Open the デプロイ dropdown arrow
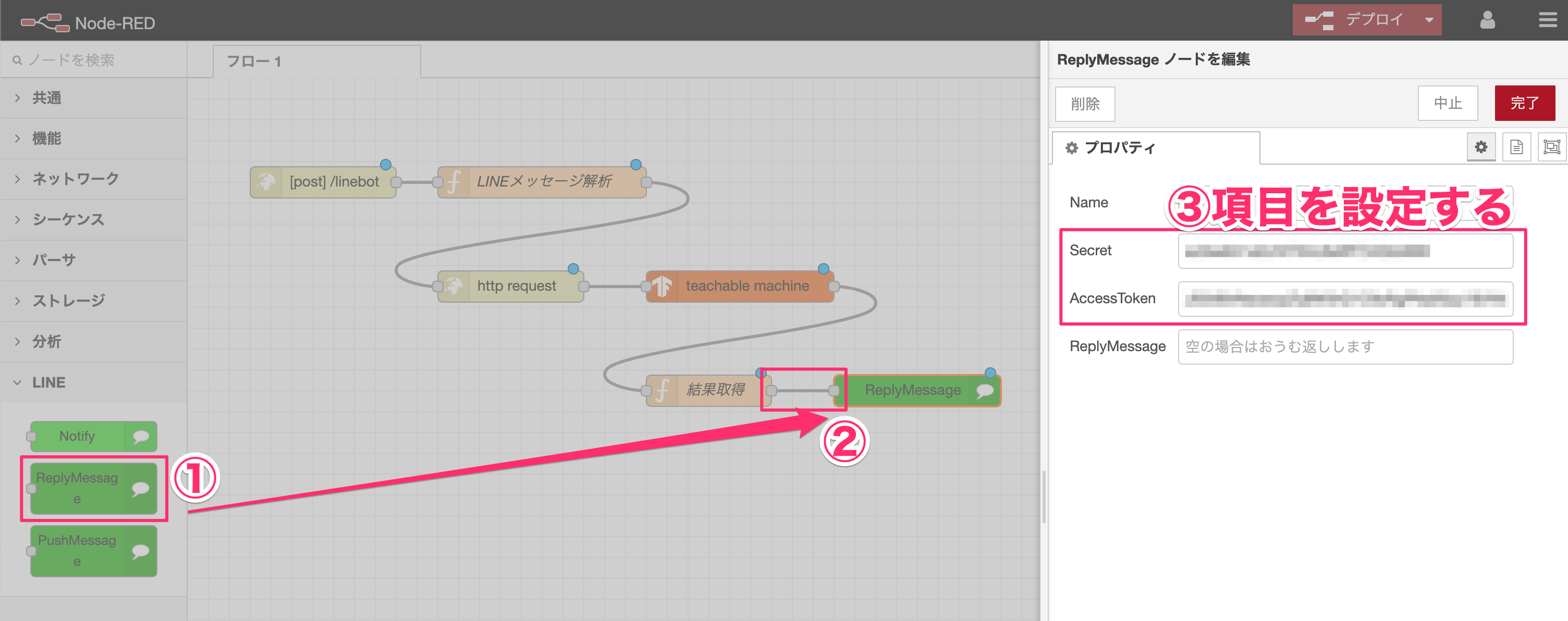 (x=1429, y=20)
